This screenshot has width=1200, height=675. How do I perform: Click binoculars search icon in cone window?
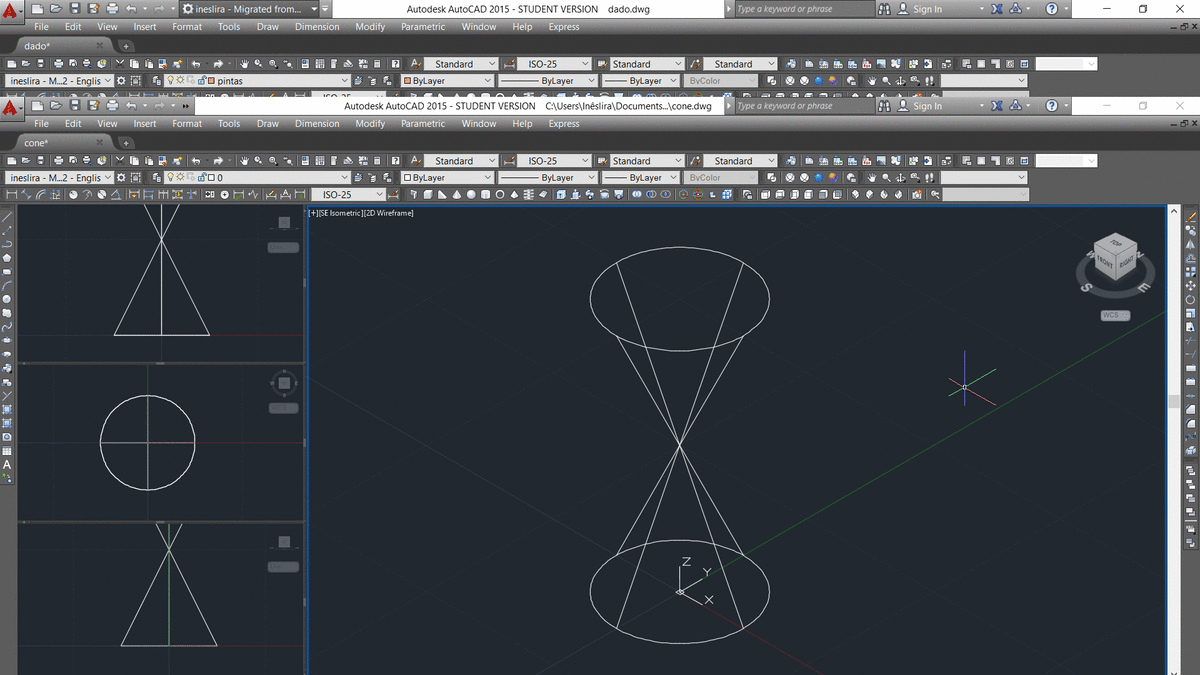point(884,106)
